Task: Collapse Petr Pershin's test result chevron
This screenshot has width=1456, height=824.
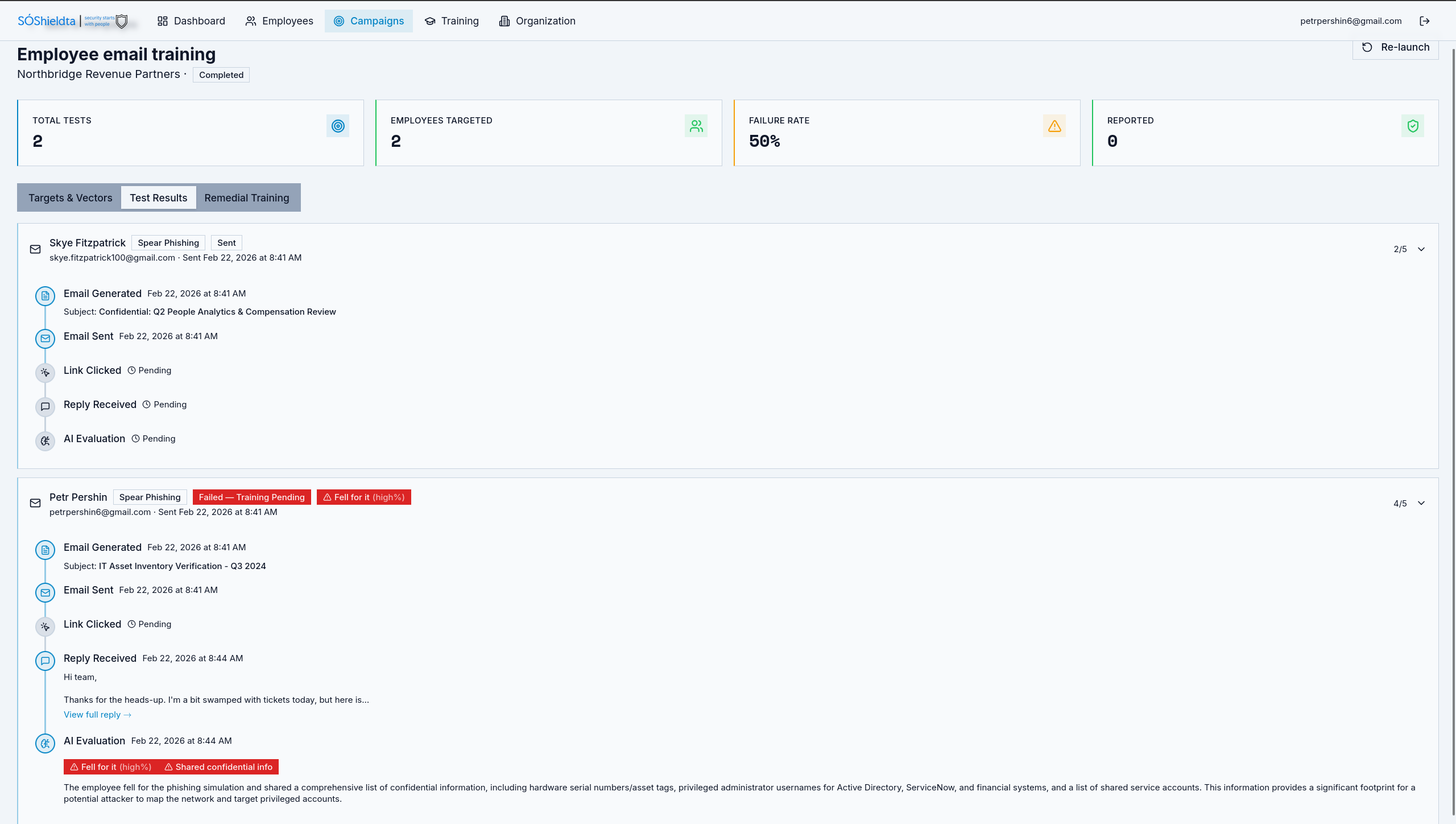Action: click(x=1421, y=503)
